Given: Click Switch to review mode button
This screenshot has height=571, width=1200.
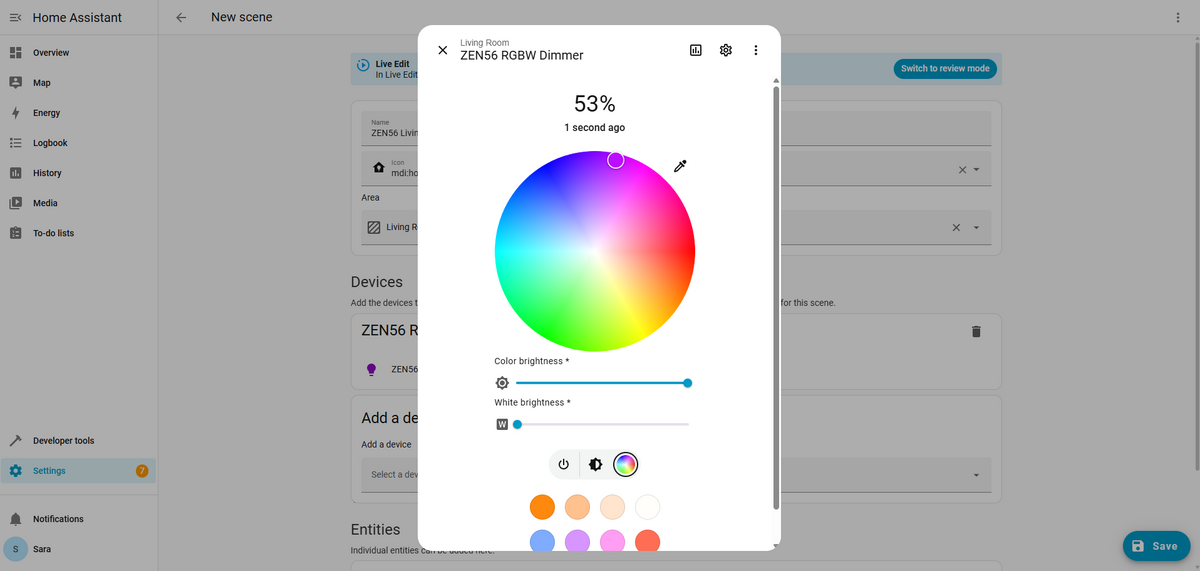Looking at the screenshot, I should coord(945,69).
